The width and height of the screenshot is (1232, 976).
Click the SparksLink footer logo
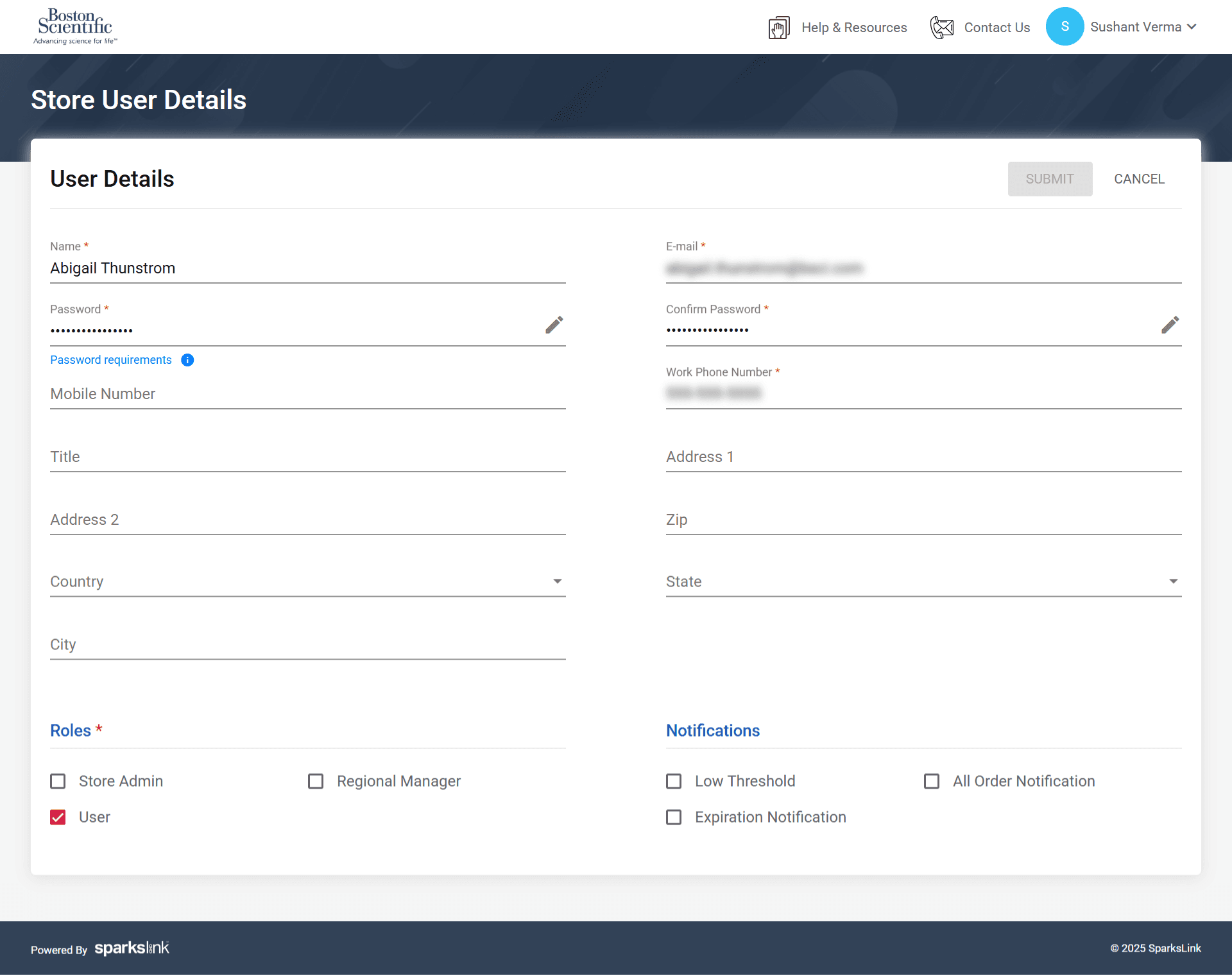pyautogui.click(x=132, y=948)
